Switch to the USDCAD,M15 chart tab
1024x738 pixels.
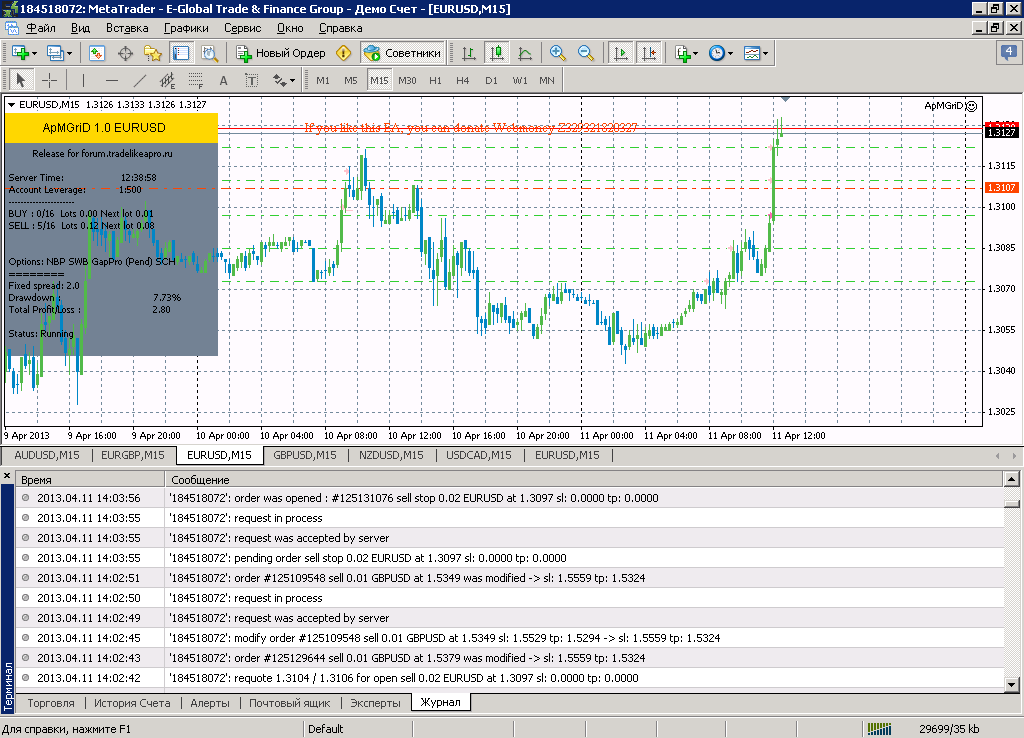coord(479,455)
